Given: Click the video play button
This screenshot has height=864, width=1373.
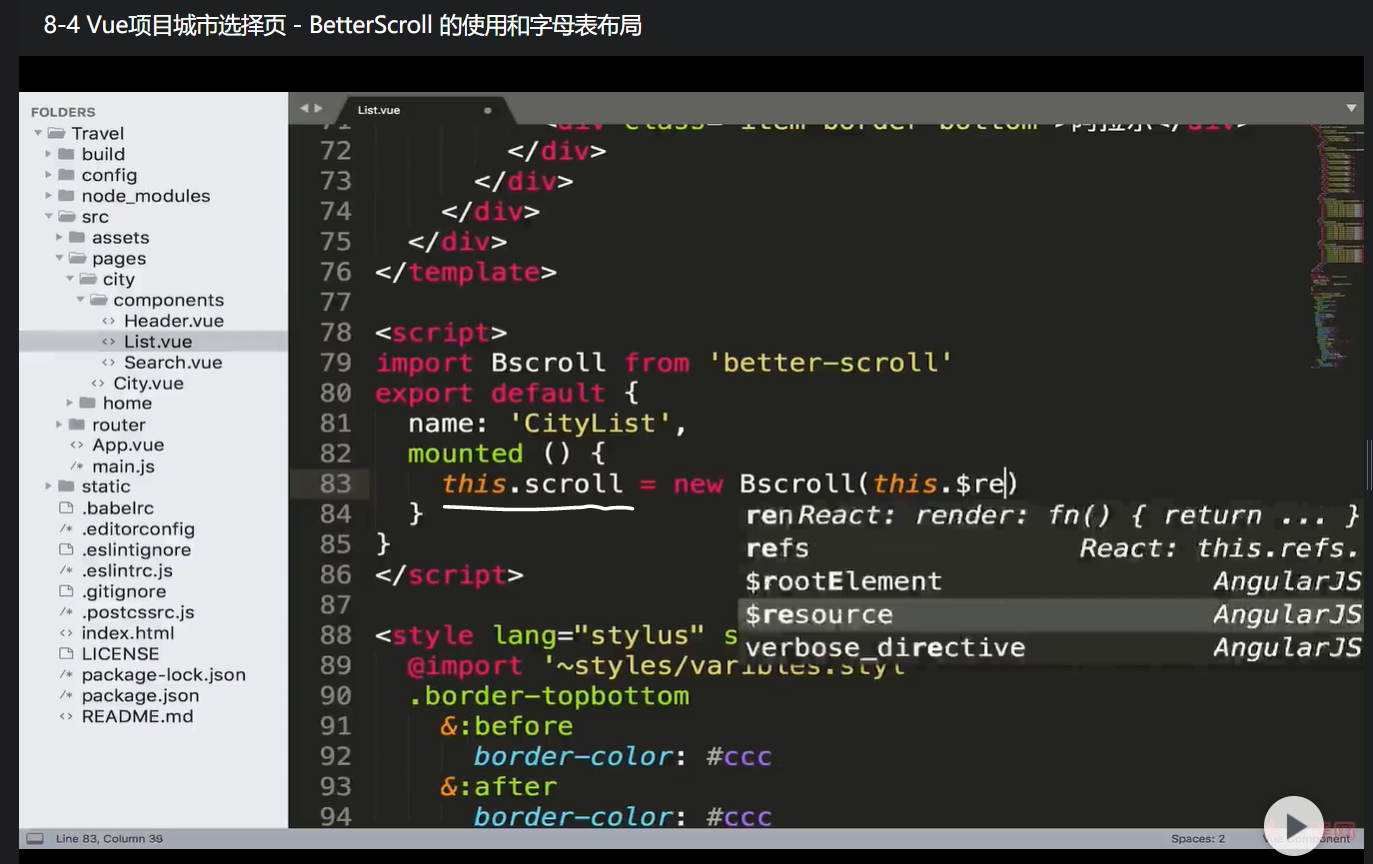Looking at the screenshot, I should [1294, 826].
